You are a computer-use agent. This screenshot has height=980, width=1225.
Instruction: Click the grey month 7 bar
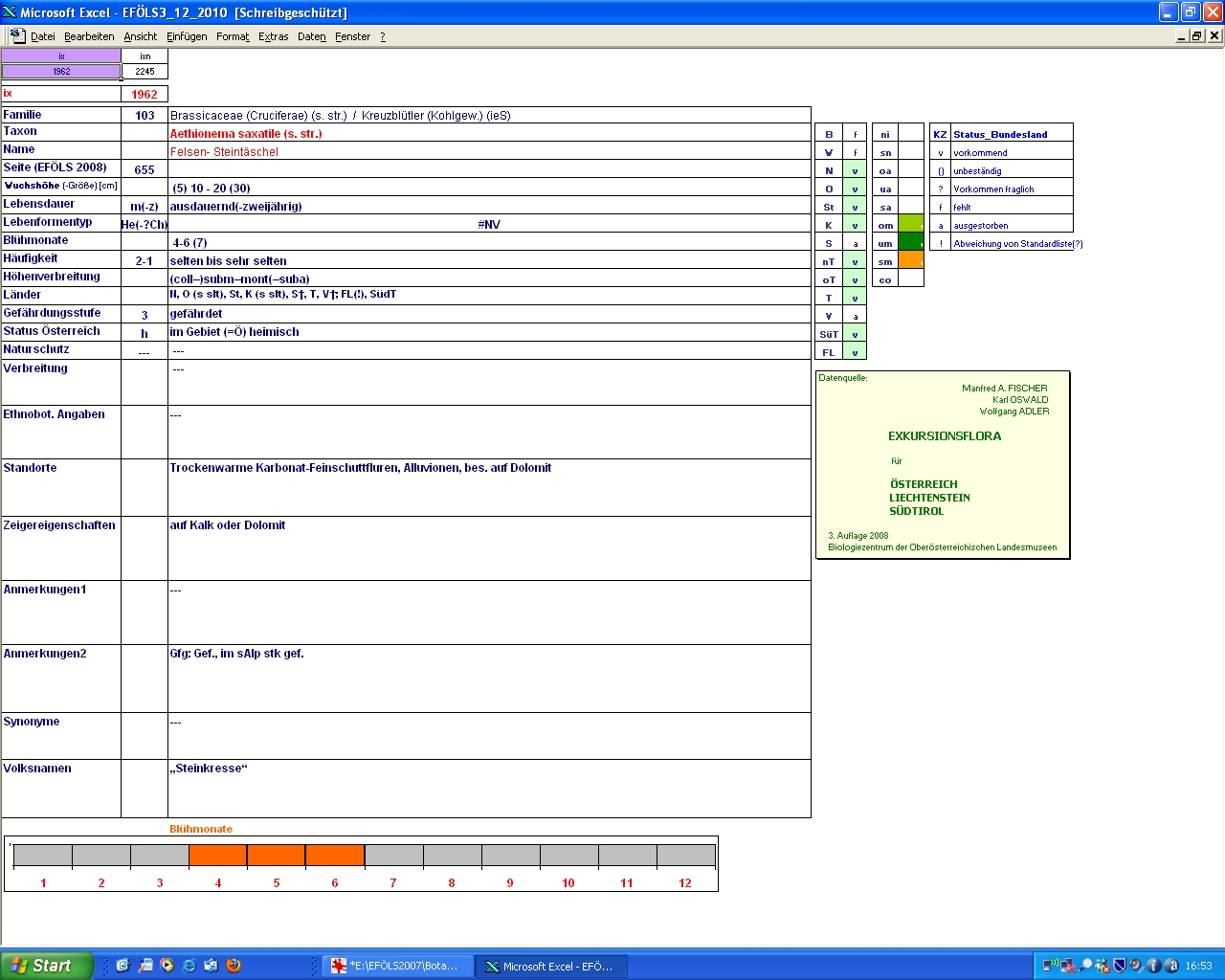pyautogui.click(x=393, y=855)
